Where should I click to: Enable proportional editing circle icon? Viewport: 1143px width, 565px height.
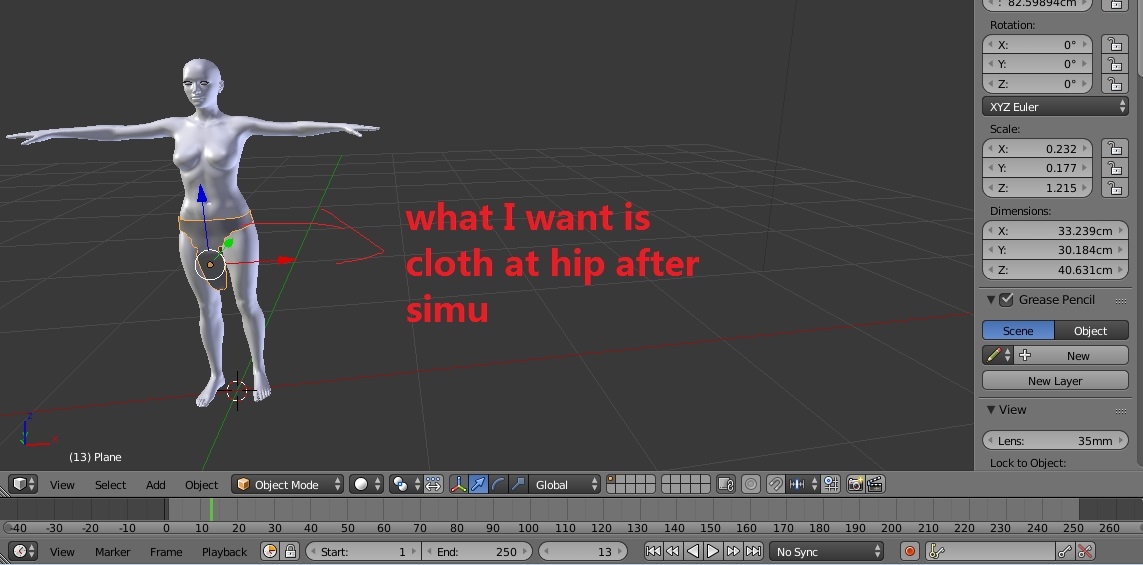tap(751, 484)
